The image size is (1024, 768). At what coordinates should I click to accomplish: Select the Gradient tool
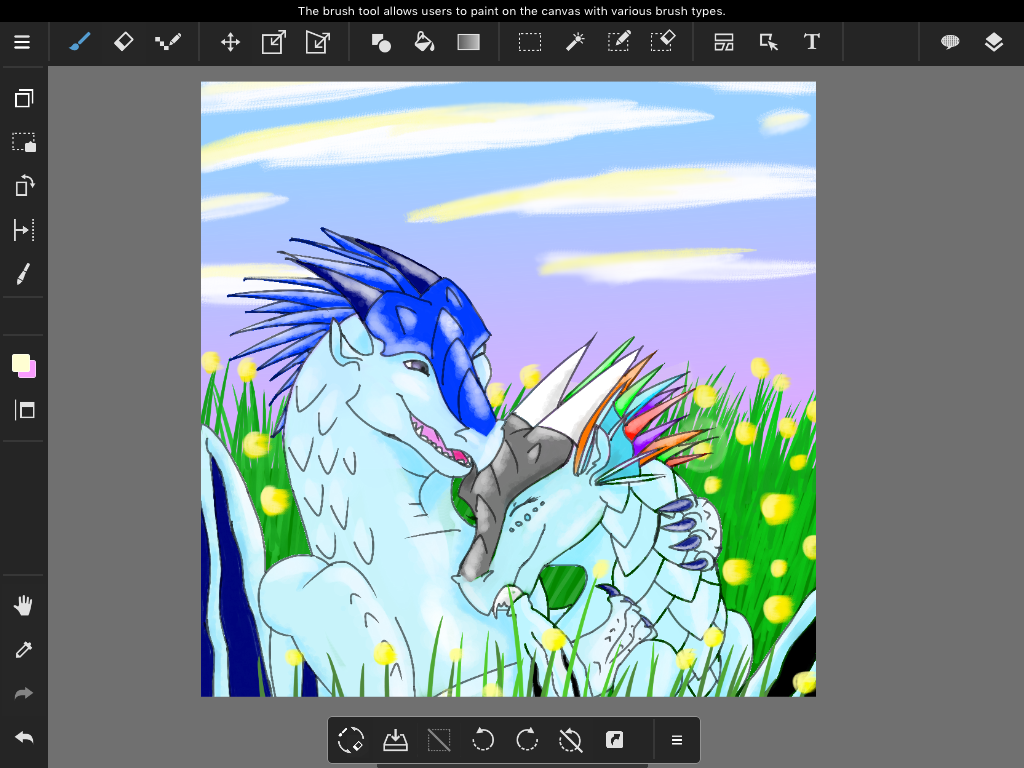point(468,42)
